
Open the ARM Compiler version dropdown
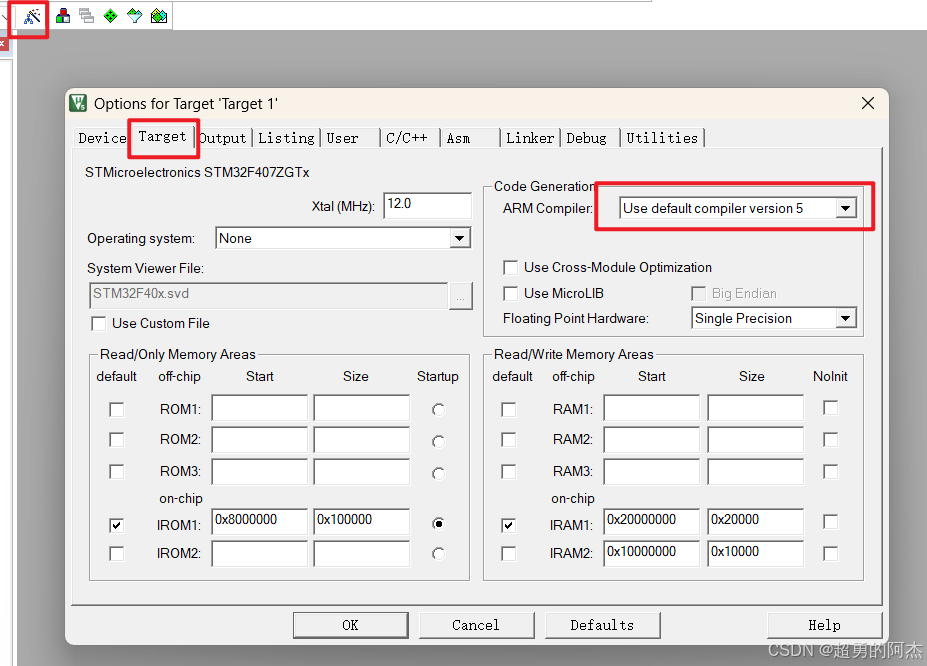tap(738, 208)
